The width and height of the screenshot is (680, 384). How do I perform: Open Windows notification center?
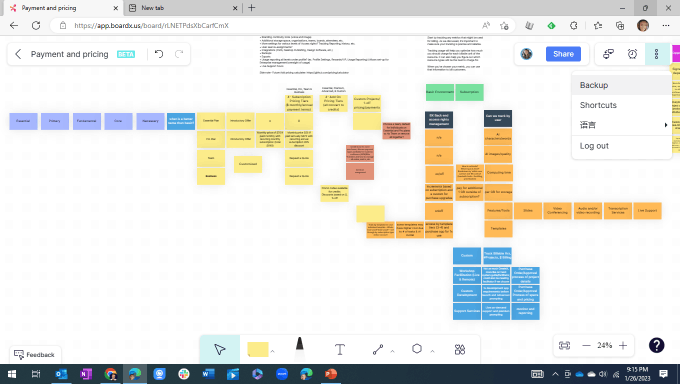[x=664, y=374]
